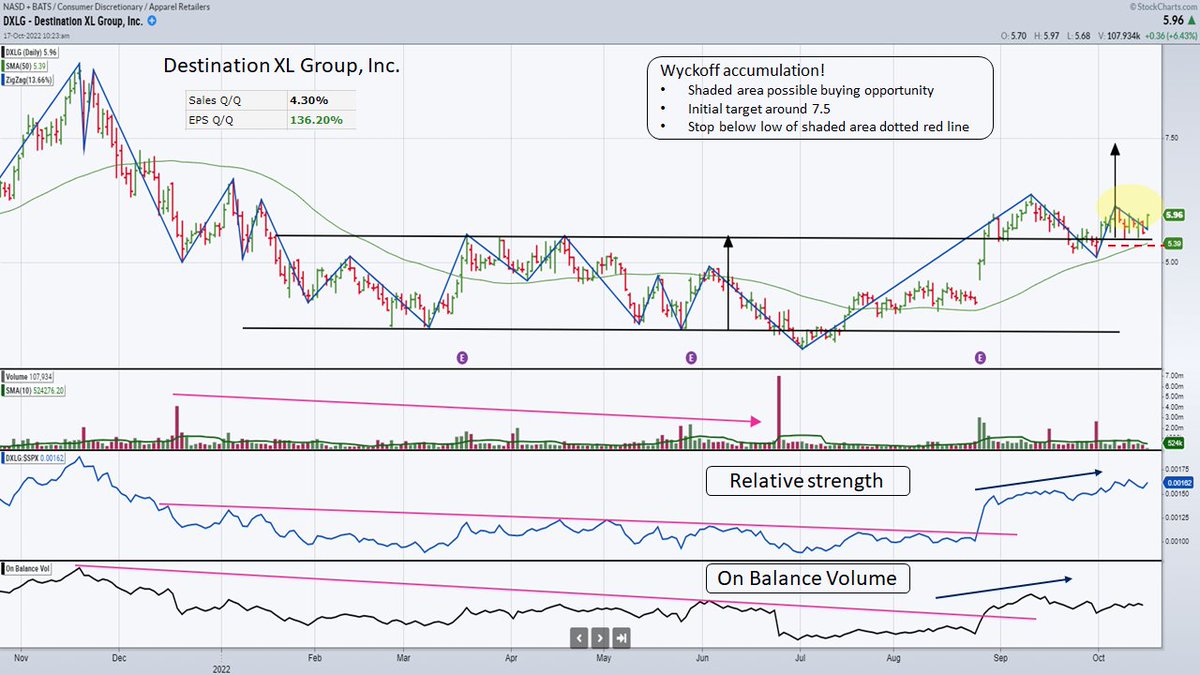Click the green 5.39 SMA price tag
The width and height of the screenshot is (1200, 675).
coord(1175,243)
